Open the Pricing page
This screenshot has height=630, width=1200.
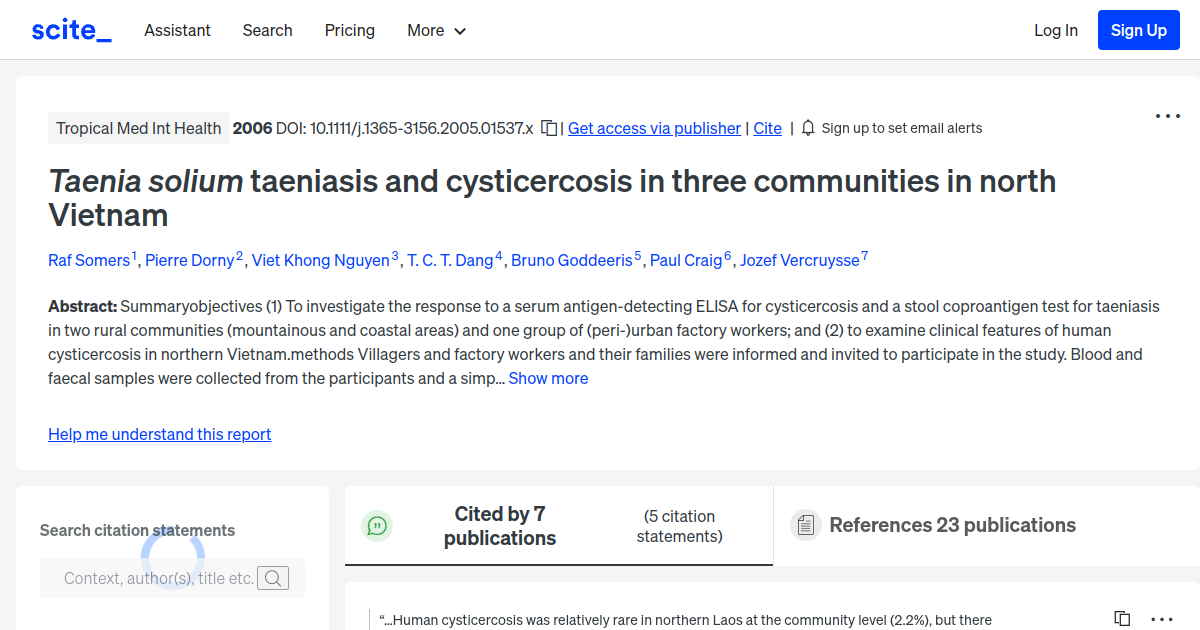coord(349,30)
